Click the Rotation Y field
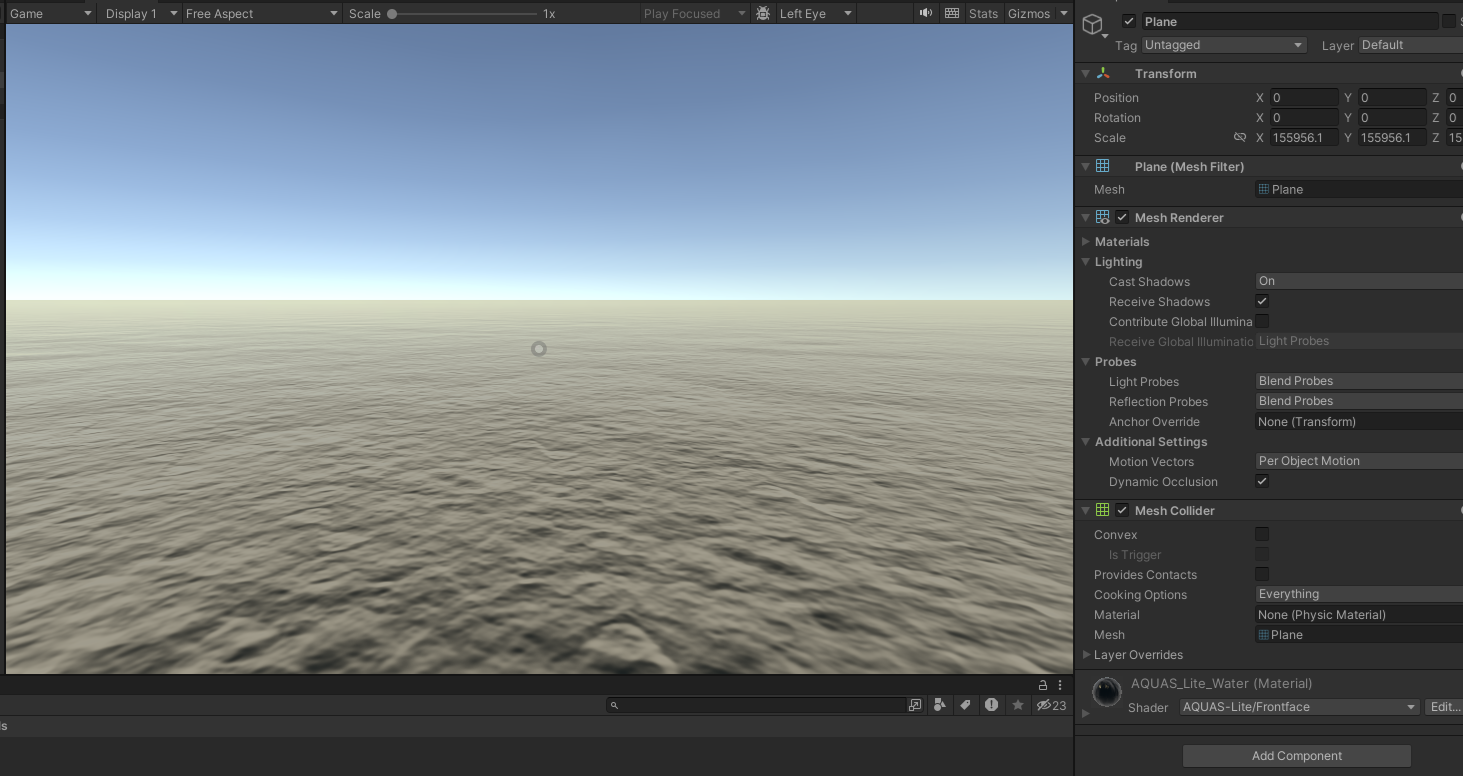1463x776 pixels. pos(1391,117)
